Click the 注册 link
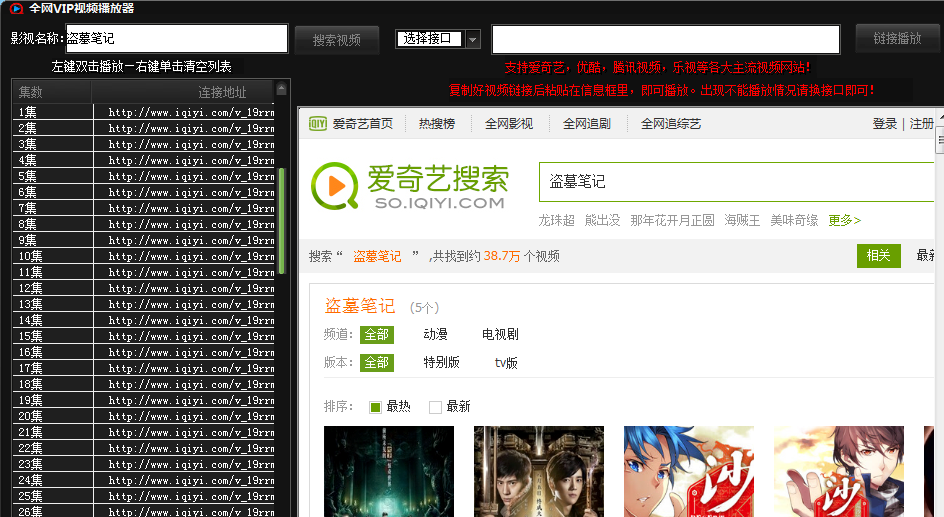This screenshot has width=944, height=517. coord(921,124)
